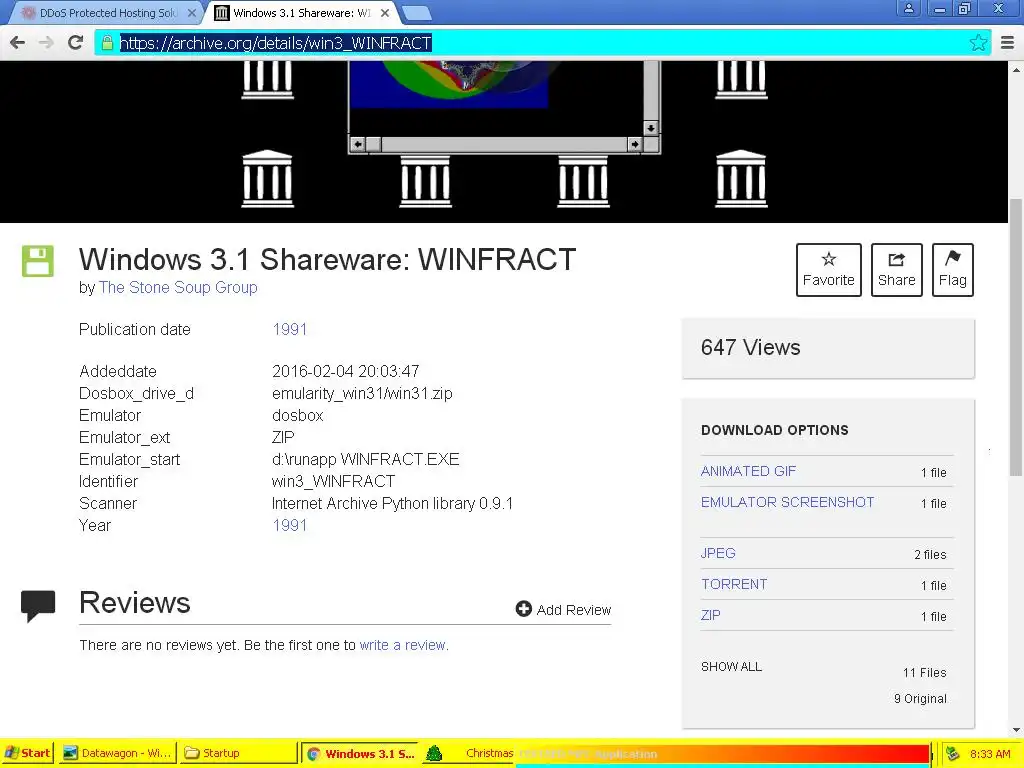Click the emulator window down scroll arrow
1024x768 pixels.
click(x=650, y=128)
